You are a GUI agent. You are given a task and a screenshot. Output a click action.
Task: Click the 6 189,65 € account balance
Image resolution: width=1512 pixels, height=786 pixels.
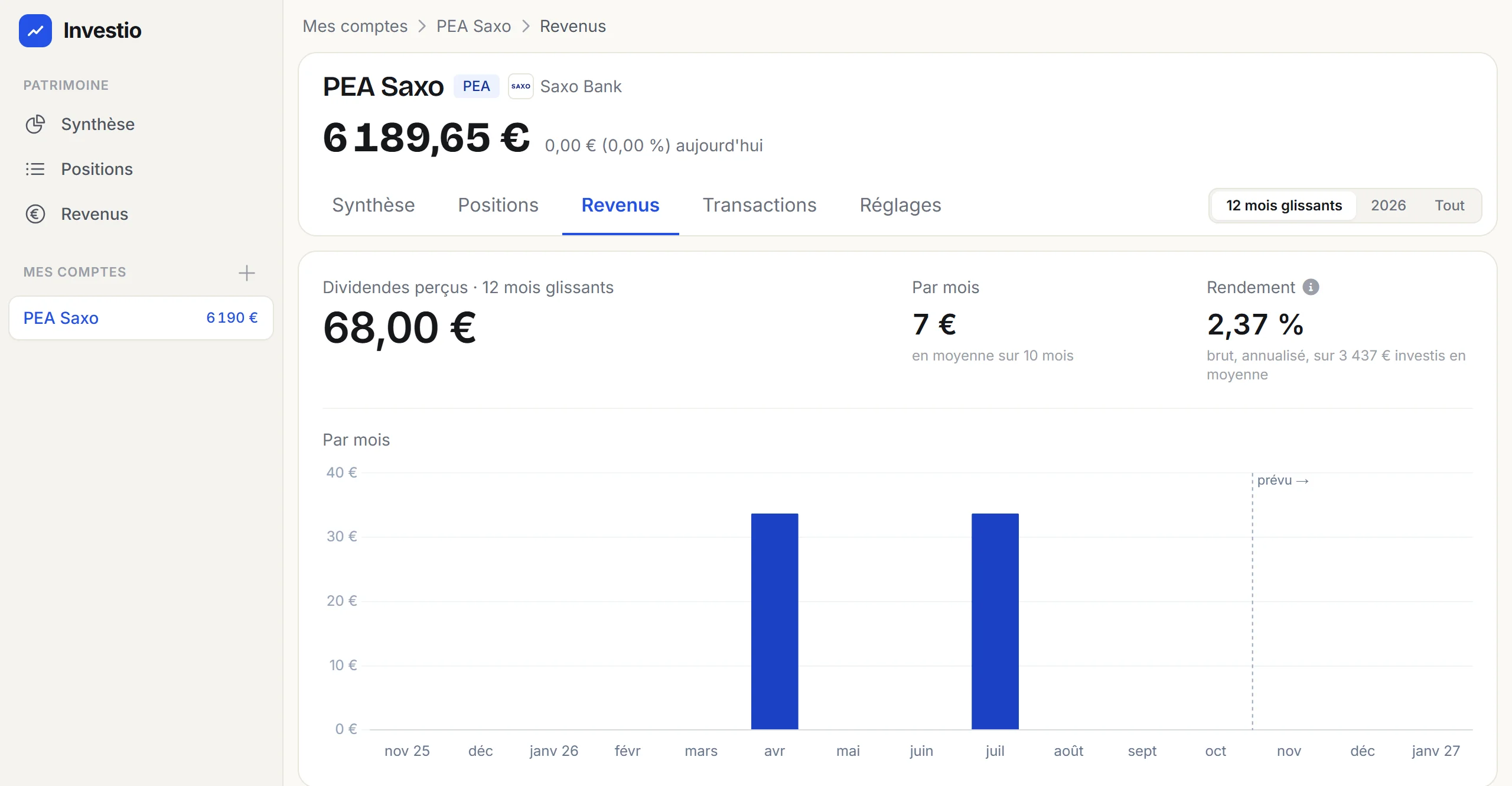pos(426,138)
